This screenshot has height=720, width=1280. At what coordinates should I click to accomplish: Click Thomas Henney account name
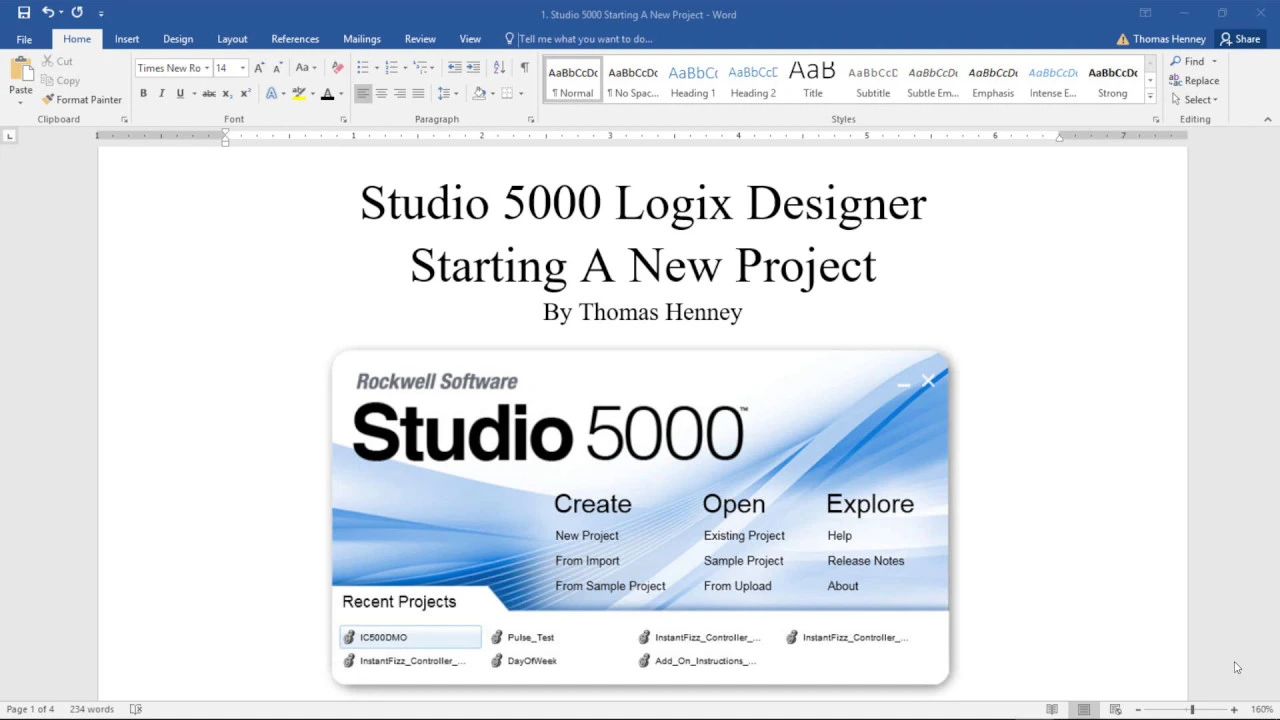[x=1169, y=39]
